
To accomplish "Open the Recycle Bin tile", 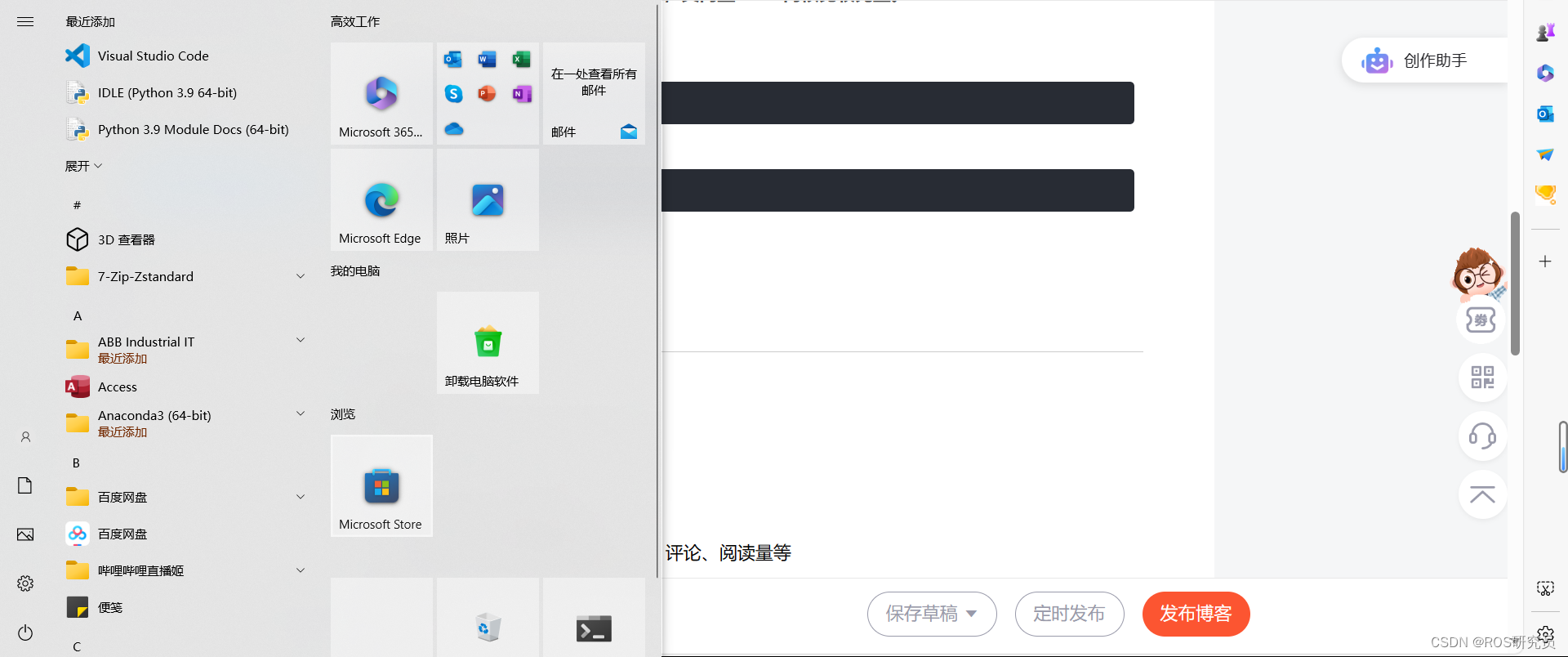I will click(488, 617).
